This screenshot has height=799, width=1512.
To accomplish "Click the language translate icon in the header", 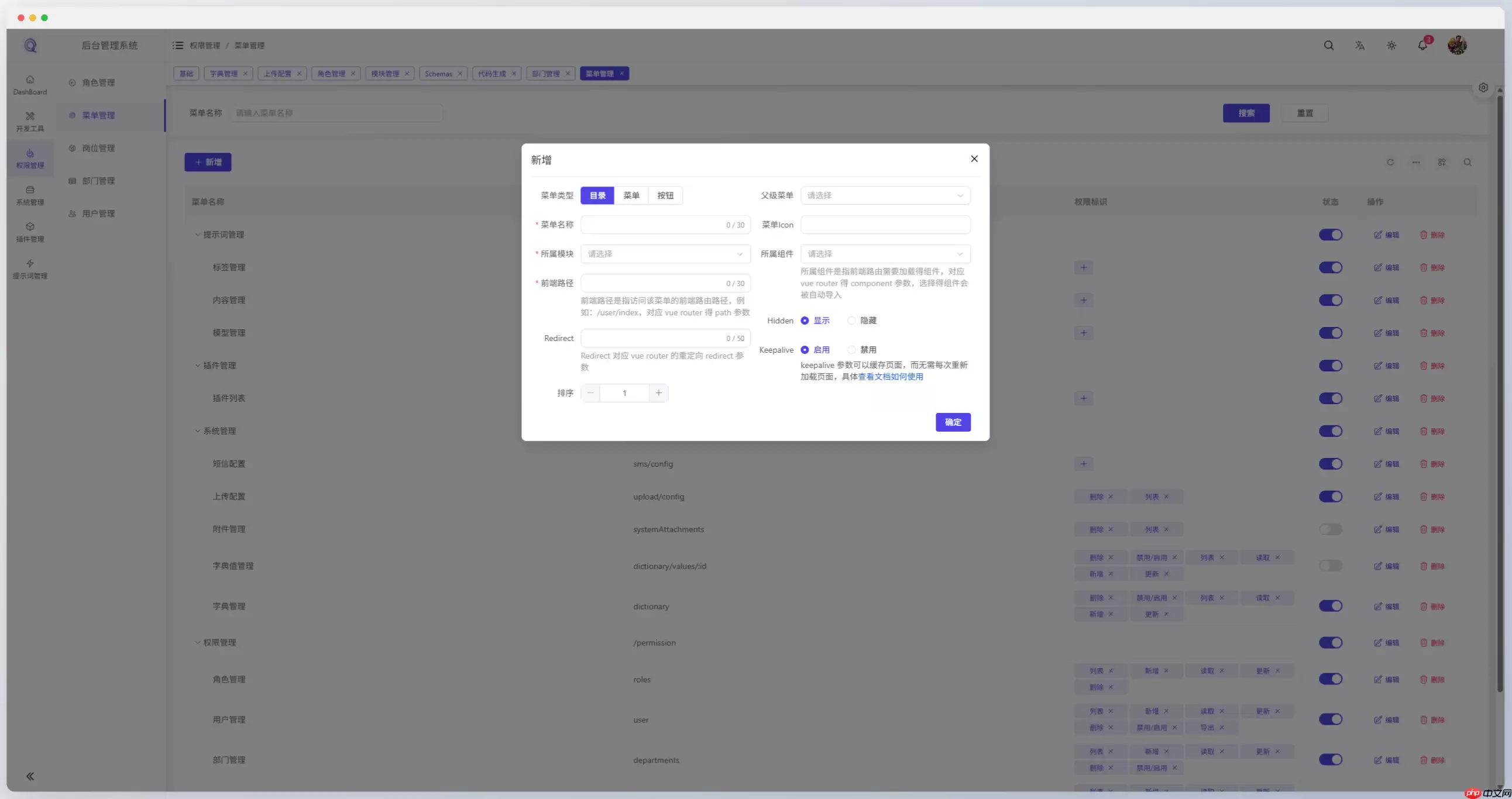I will pos(1359,45).
